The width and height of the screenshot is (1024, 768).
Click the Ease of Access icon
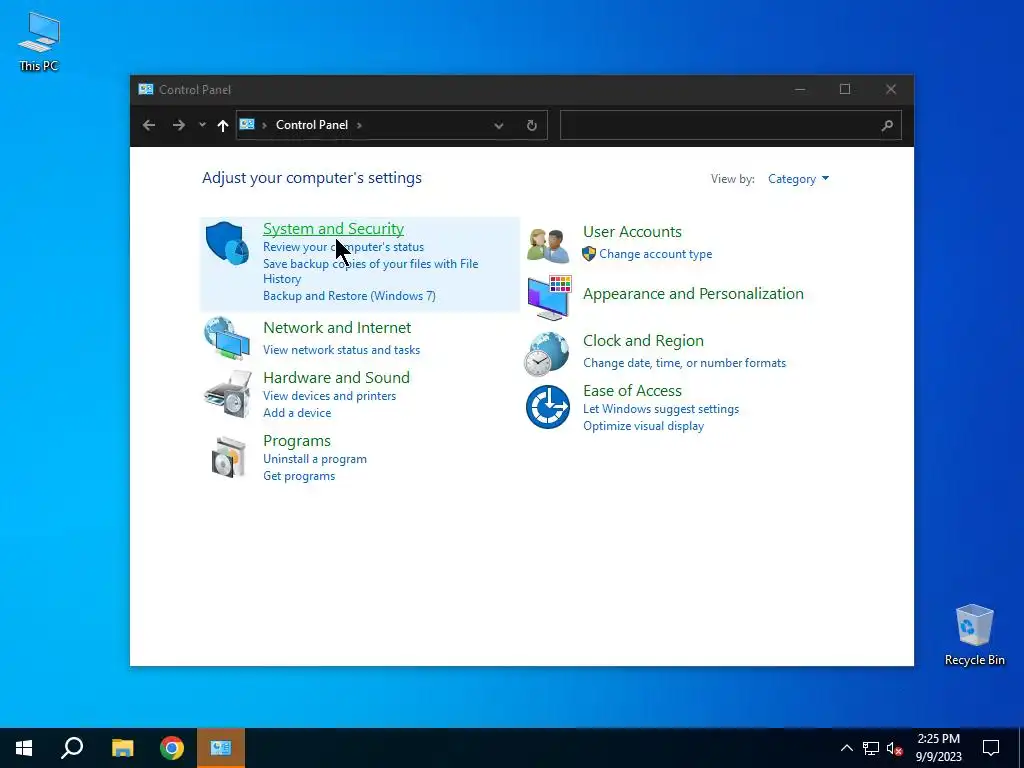pos(547,407)
